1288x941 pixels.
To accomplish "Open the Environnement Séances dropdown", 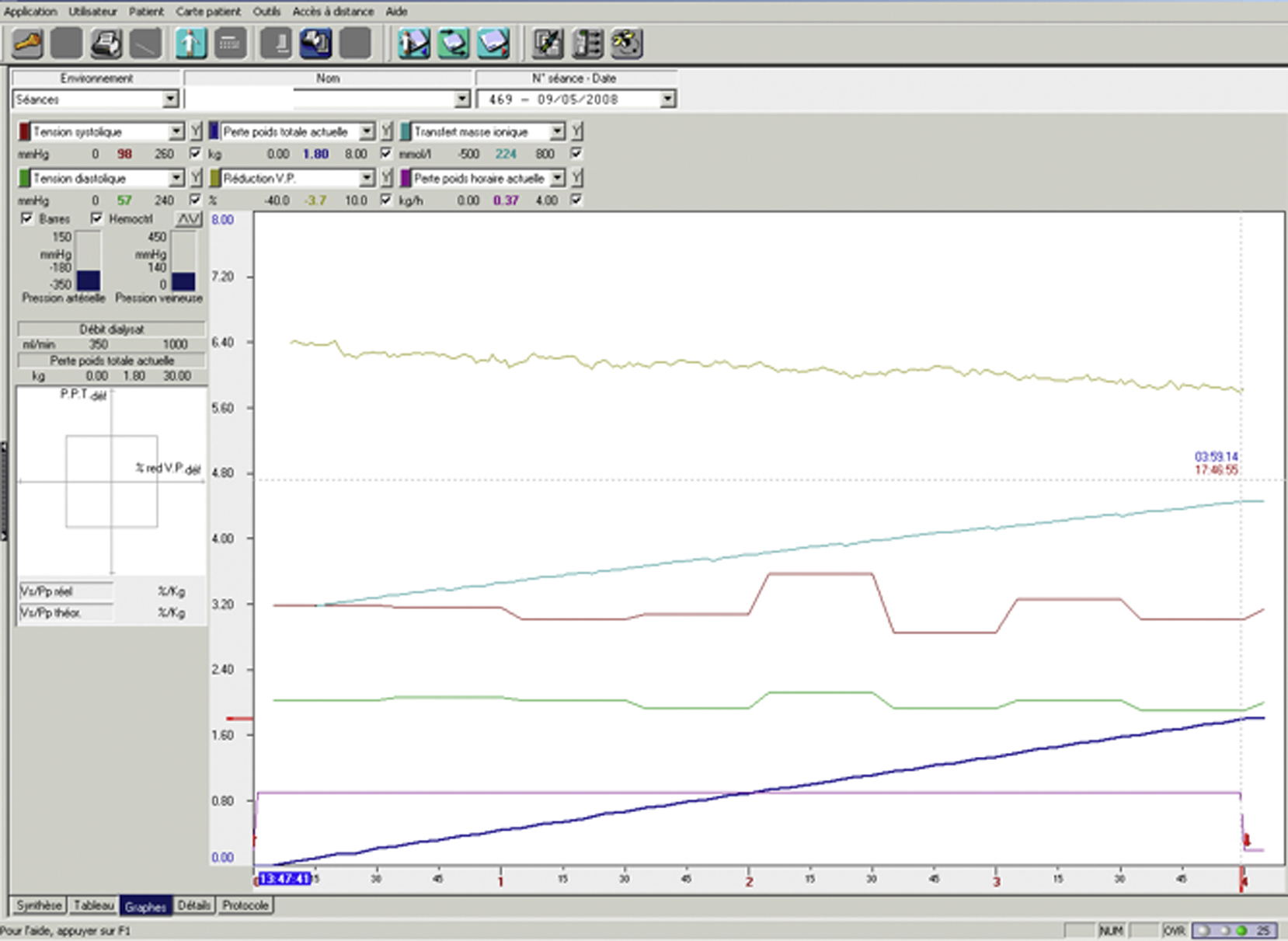I will tap(170, 99).
